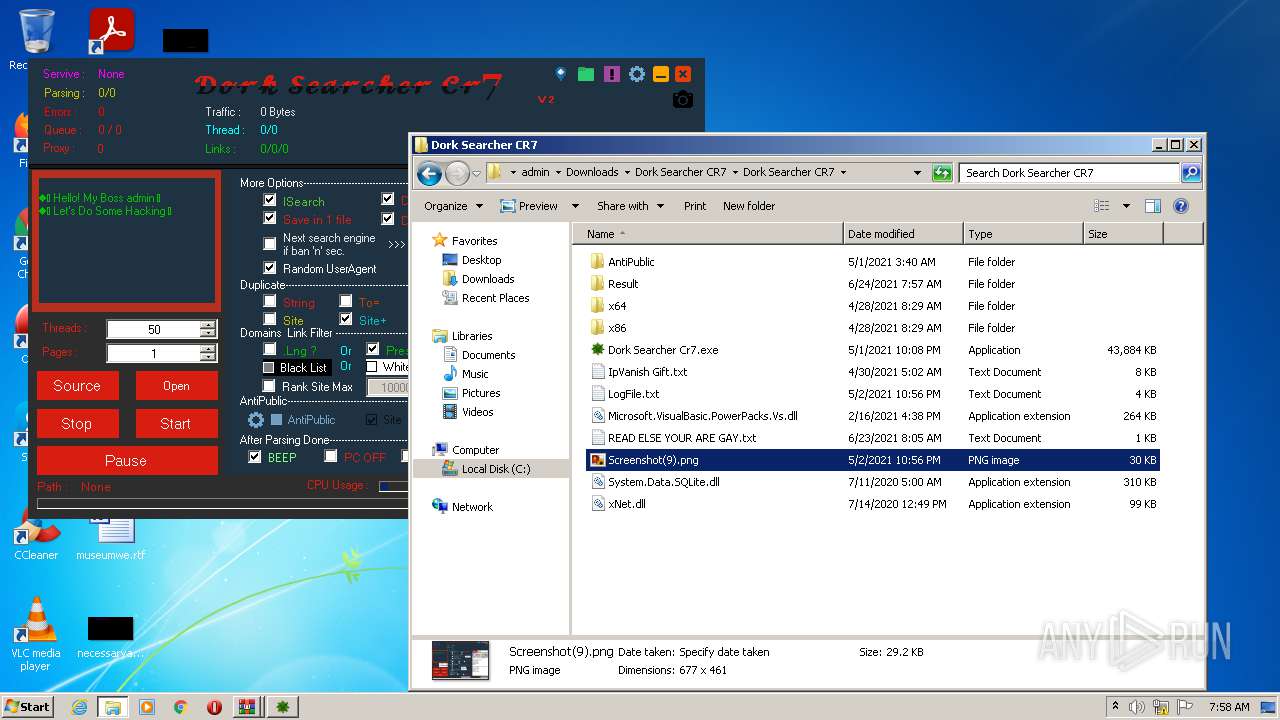The width and height of the screenshot is (1280, 720).
Task: Click the Explorer Forward arrow button
Action: pyautogui.click(x=457, y=173)
